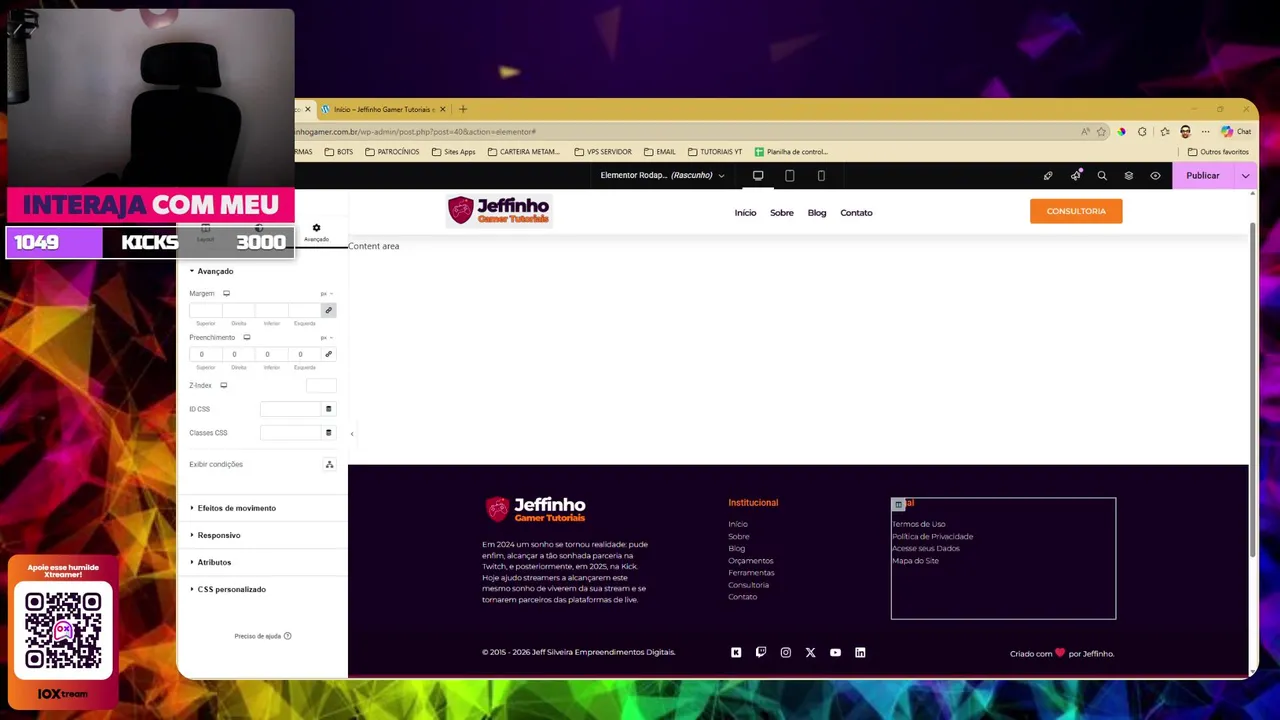Open the structure layers icon

tap(1128, 176)
